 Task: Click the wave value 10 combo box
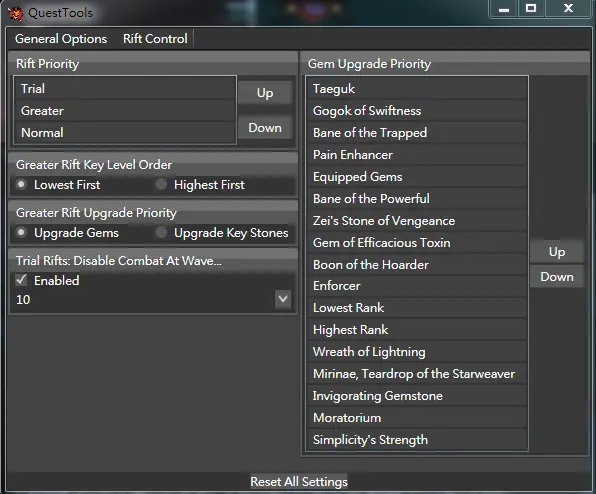[x=153, y=300]
